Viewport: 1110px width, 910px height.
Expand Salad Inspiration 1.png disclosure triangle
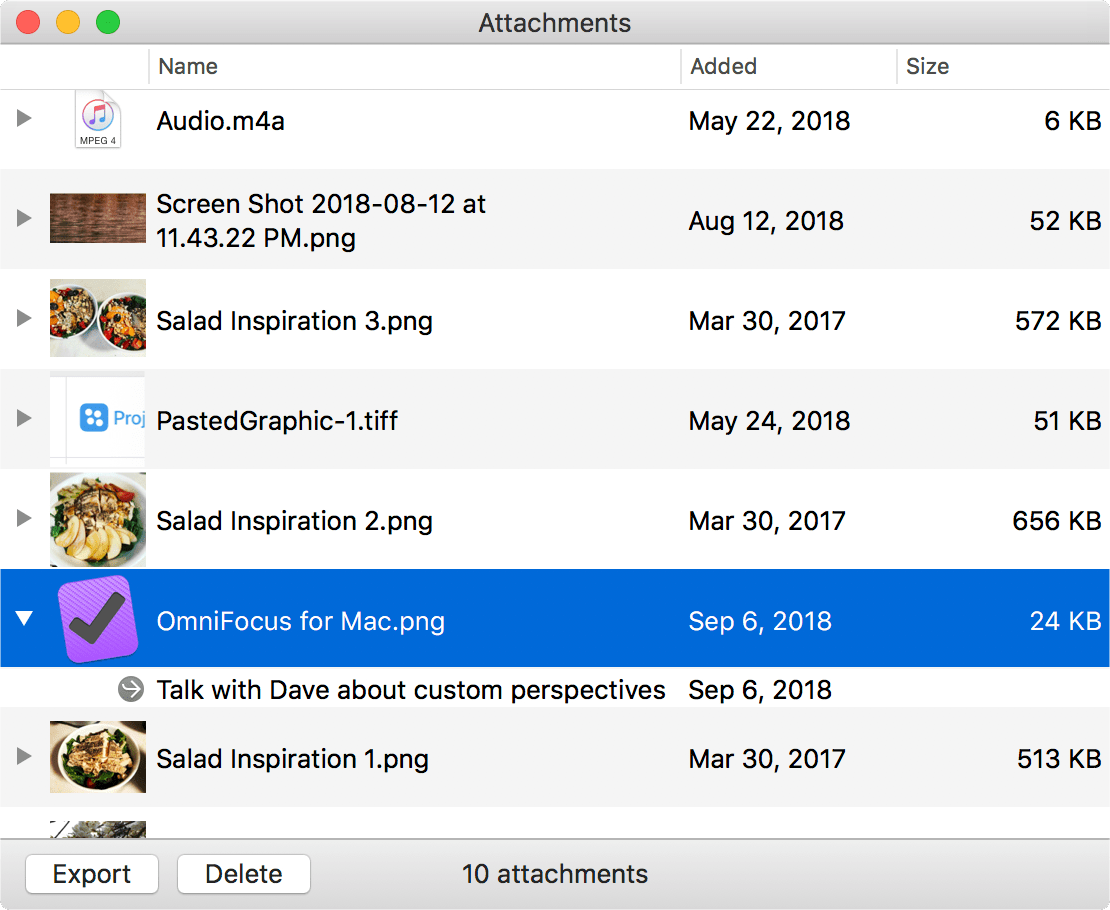tap(24, 756)
